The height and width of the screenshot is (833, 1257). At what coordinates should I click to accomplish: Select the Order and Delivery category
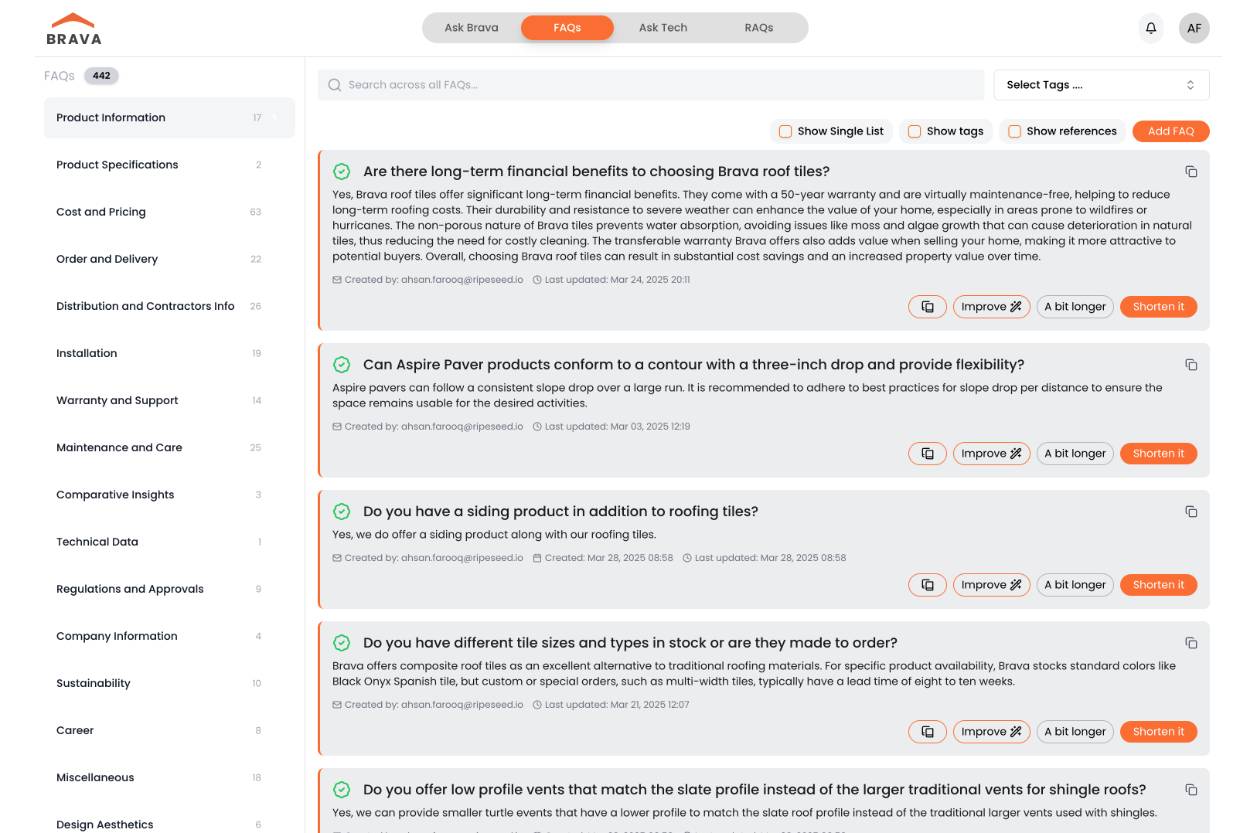[x=169, y=259]
